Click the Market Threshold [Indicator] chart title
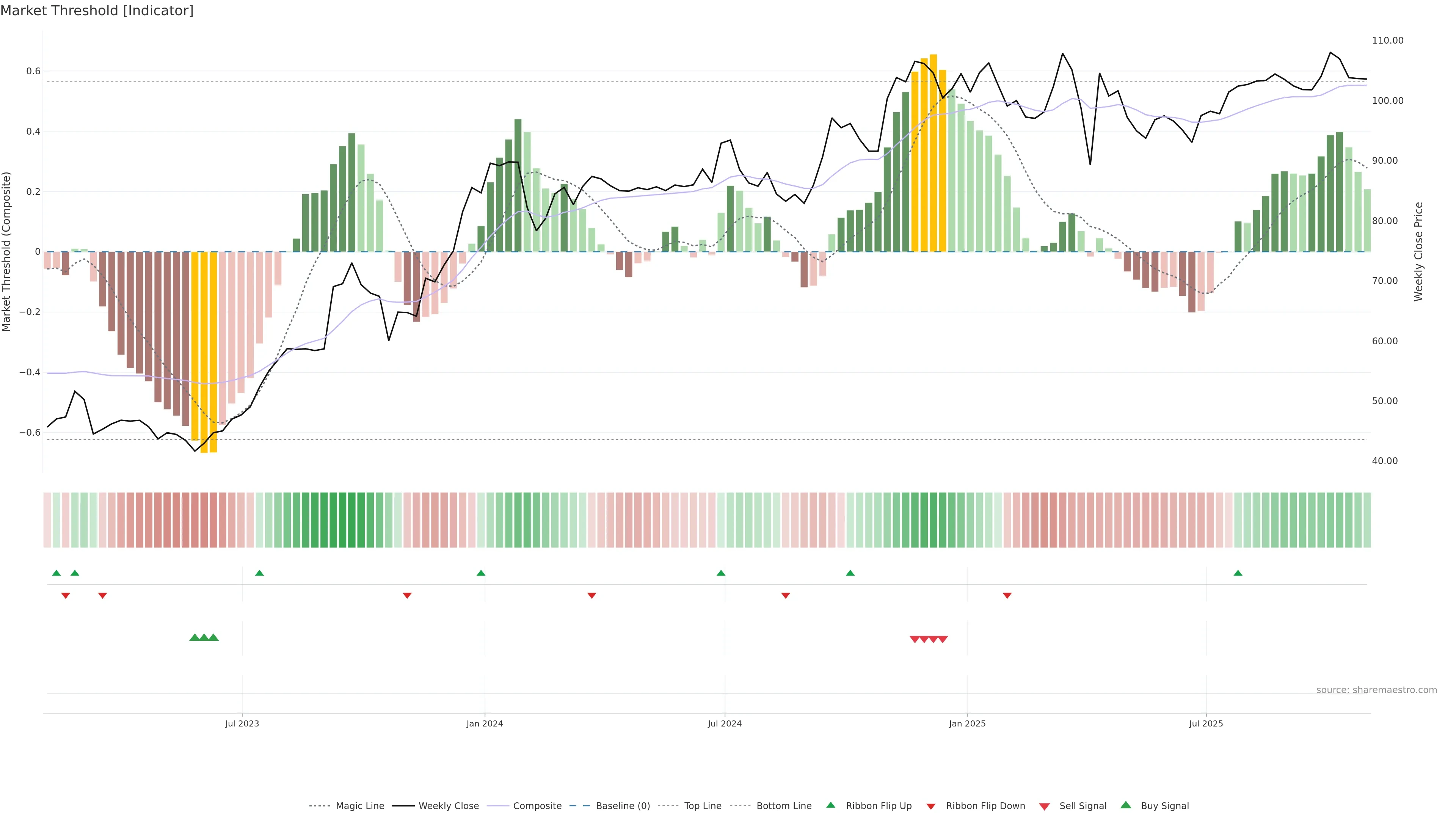Screen dimensions: 1456x819 [97, 11]
